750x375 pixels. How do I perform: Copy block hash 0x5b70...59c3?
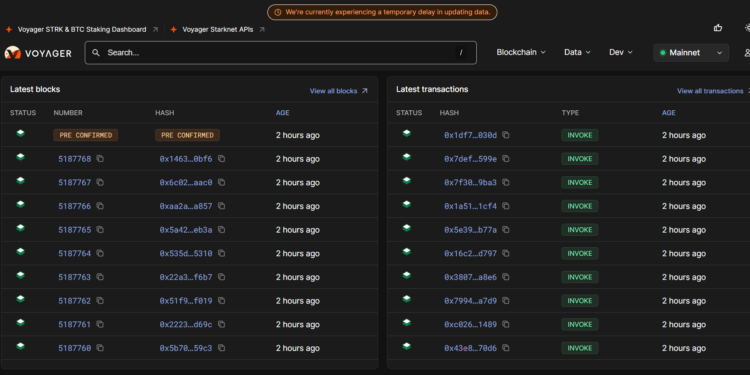221,348
